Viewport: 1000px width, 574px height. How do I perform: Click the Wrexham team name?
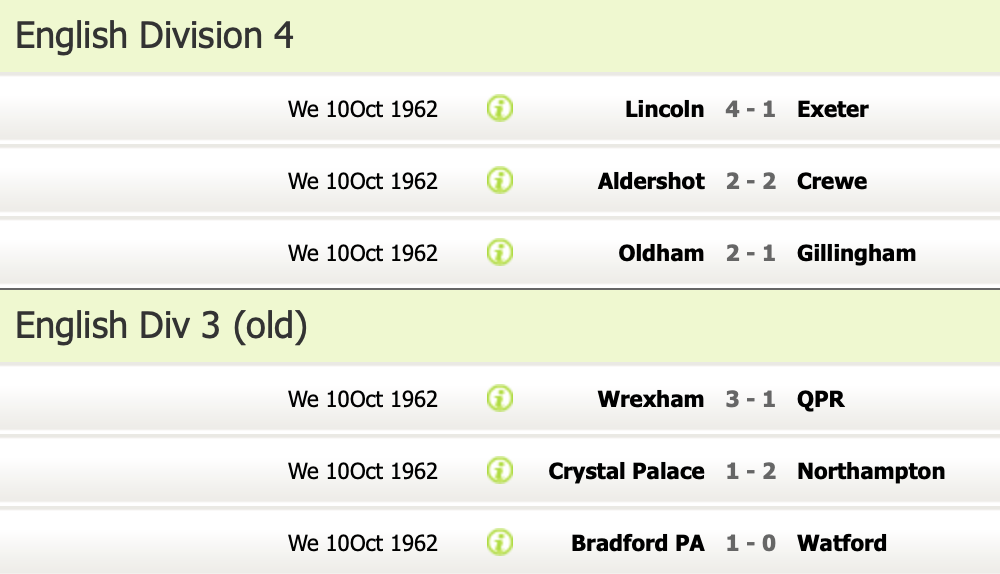coord(651,399)
